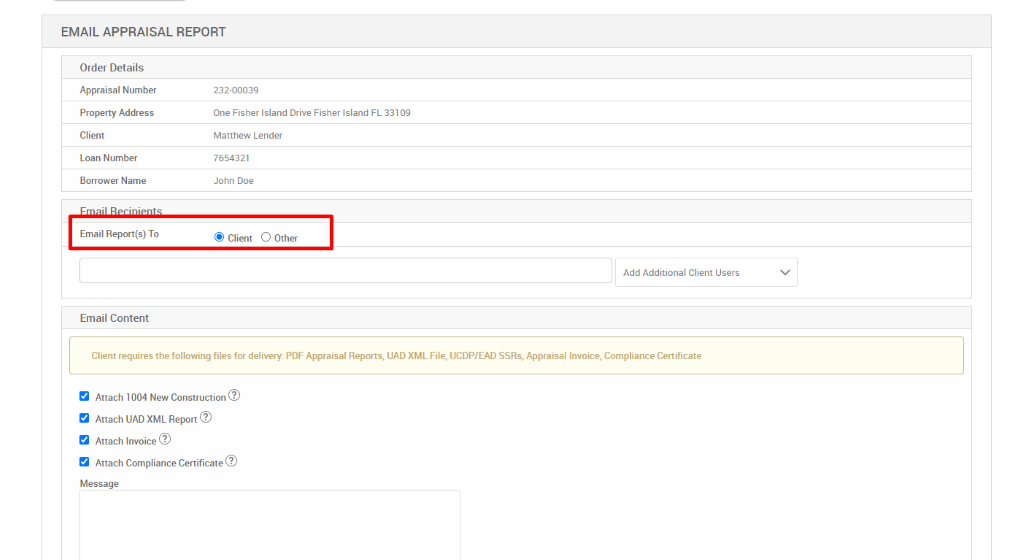Click the Borrower Name label
Image resolution: width=1024 pixels, height=560 pixels.
pos(113,181)
